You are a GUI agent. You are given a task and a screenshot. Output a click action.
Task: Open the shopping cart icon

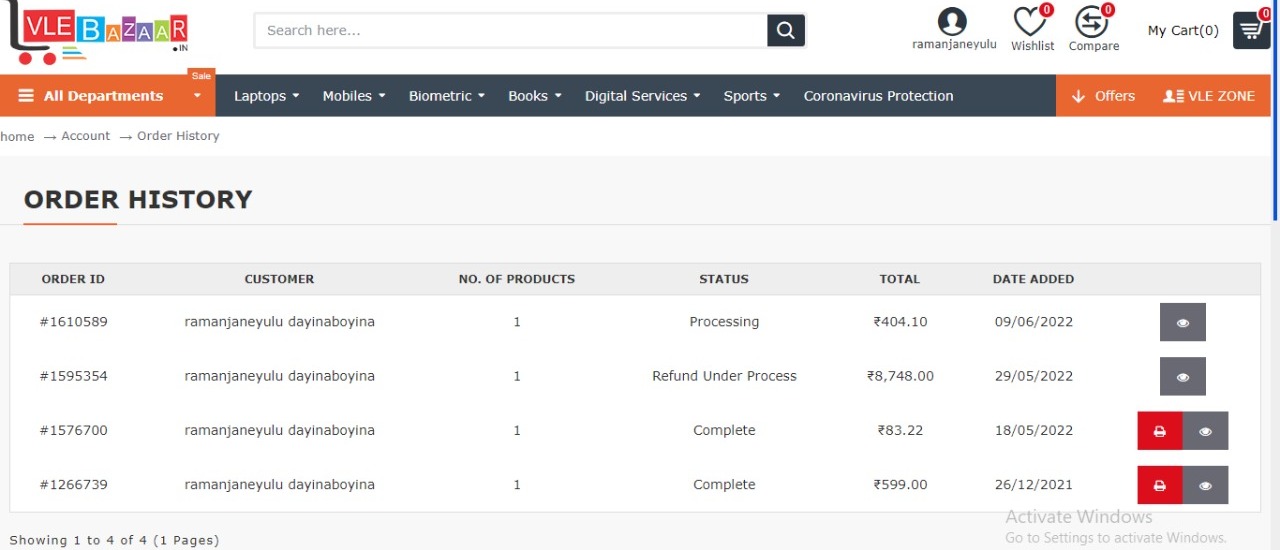click(1250, 30)
